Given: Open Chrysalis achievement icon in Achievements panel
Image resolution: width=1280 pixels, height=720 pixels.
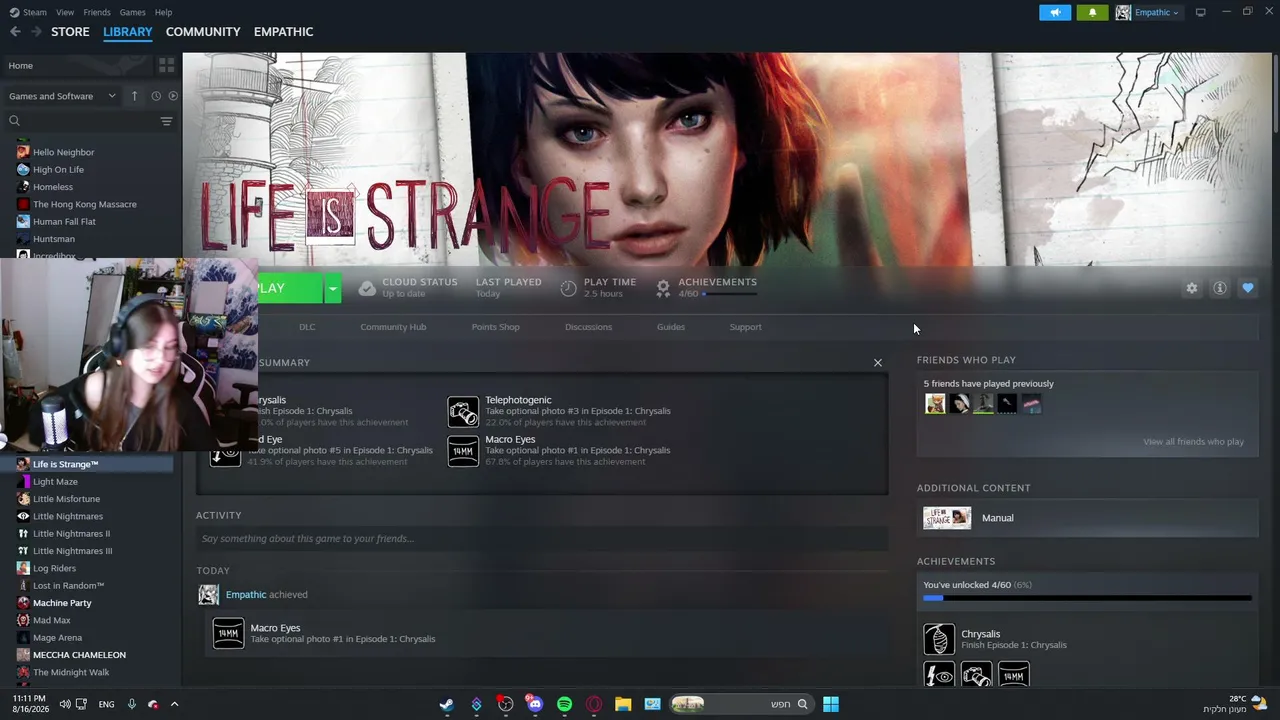Looking at the screenshot, I should (x=939, y=639).
